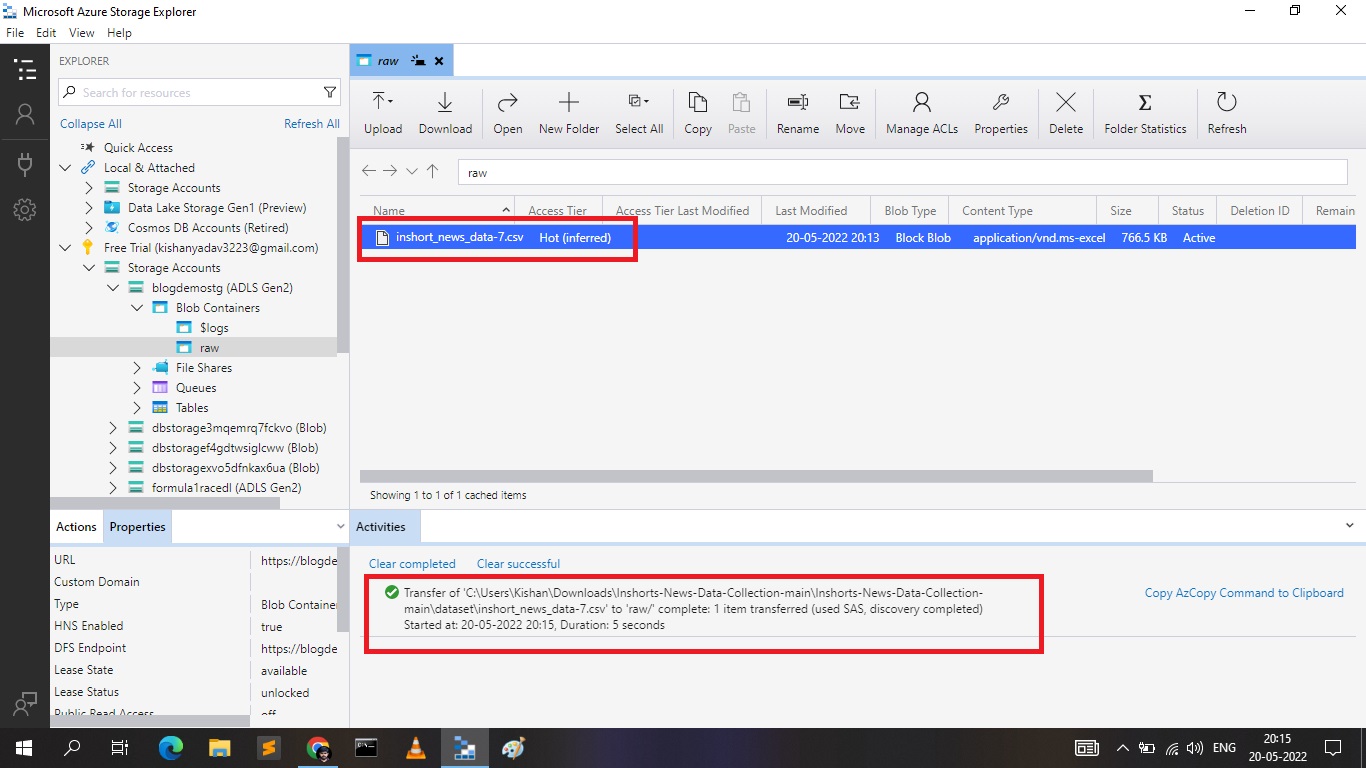The width and height of the screenshot is (1366, 768).
Task: Click the Upload toolbar button
Action: pos(383,113)
